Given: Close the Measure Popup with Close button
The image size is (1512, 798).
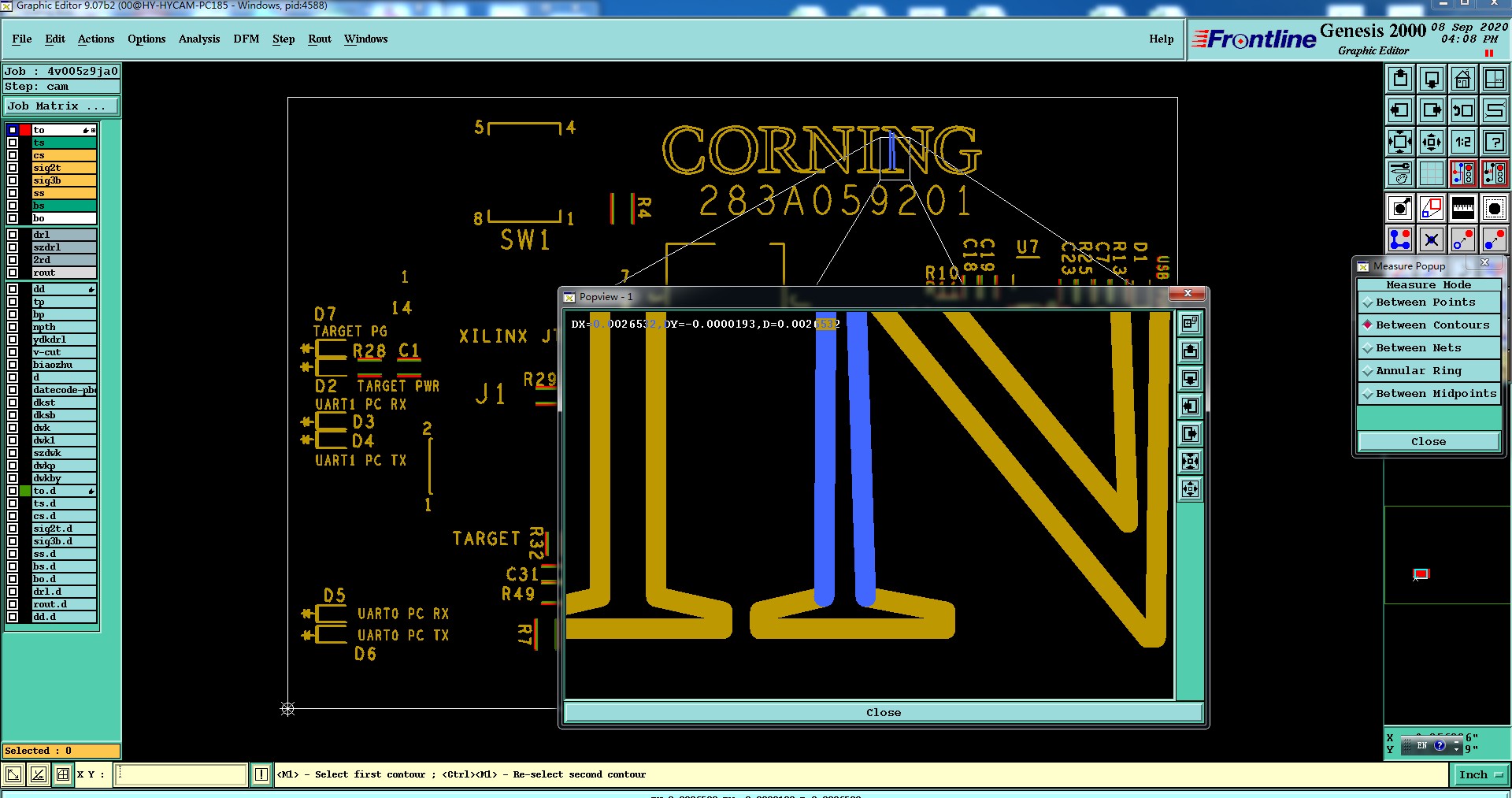Looking at the screenshot, I should [1429, 442].
